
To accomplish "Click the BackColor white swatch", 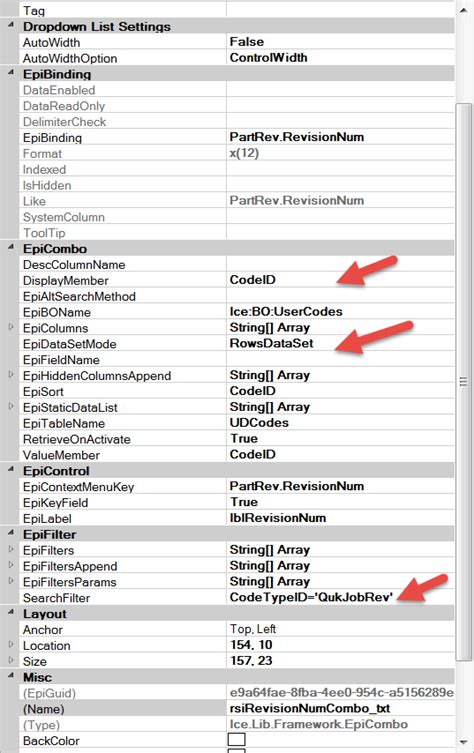I will 236,740.
